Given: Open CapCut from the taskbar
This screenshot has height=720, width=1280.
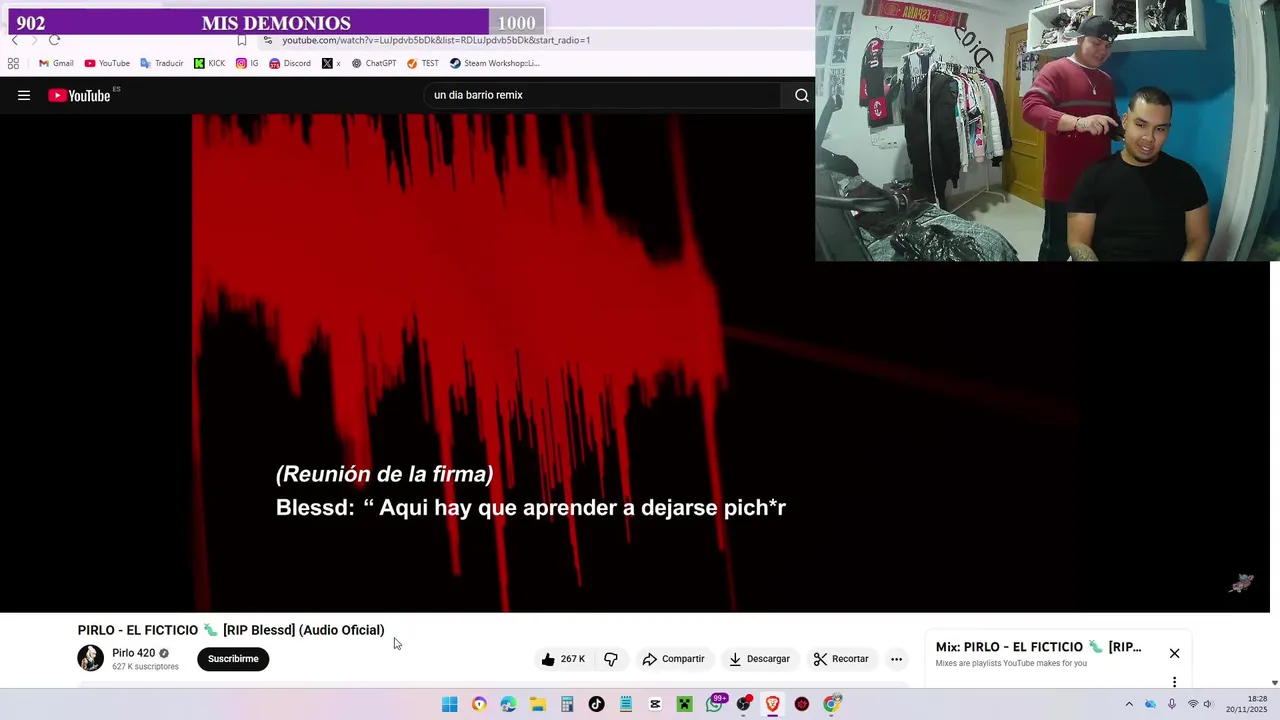Looking at the screenshot, I should click(x=655, y=704).
